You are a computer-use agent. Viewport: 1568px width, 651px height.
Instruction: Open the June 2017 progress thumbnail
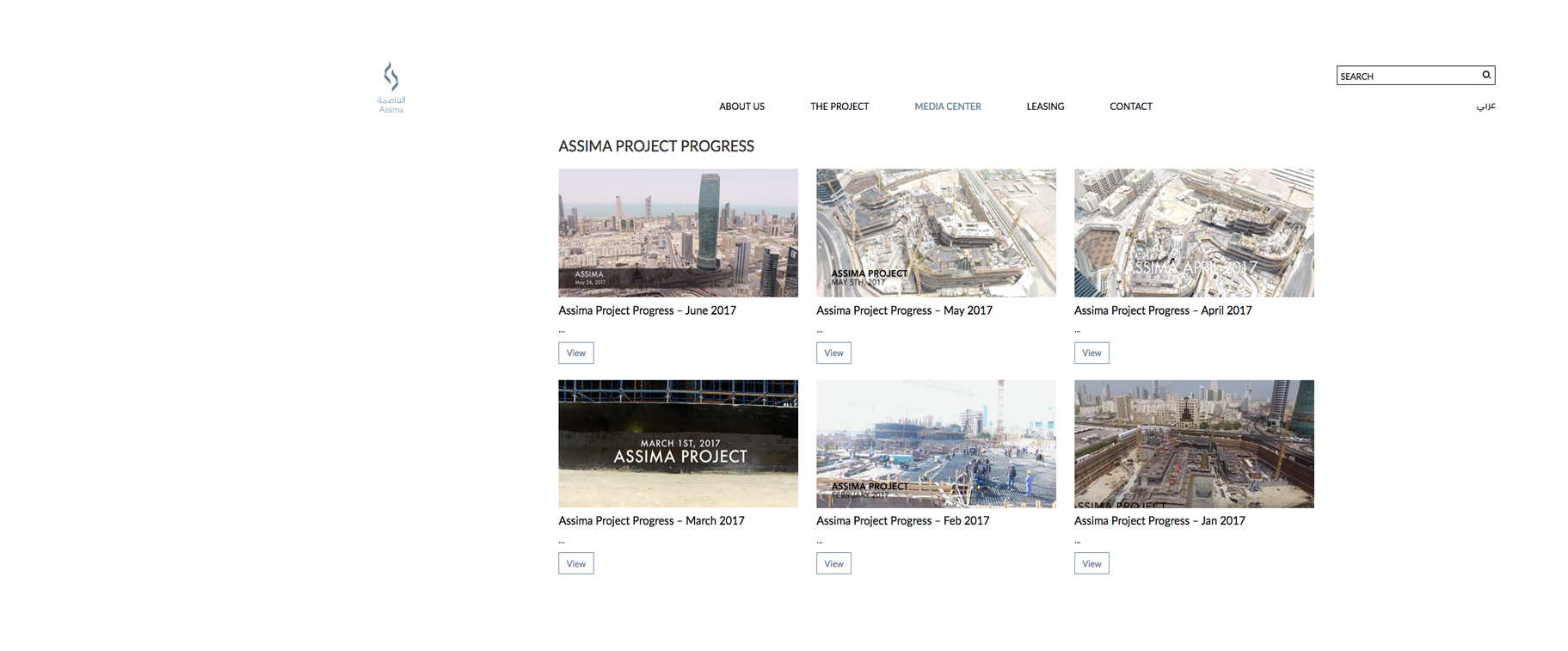(x=678, y=233)
